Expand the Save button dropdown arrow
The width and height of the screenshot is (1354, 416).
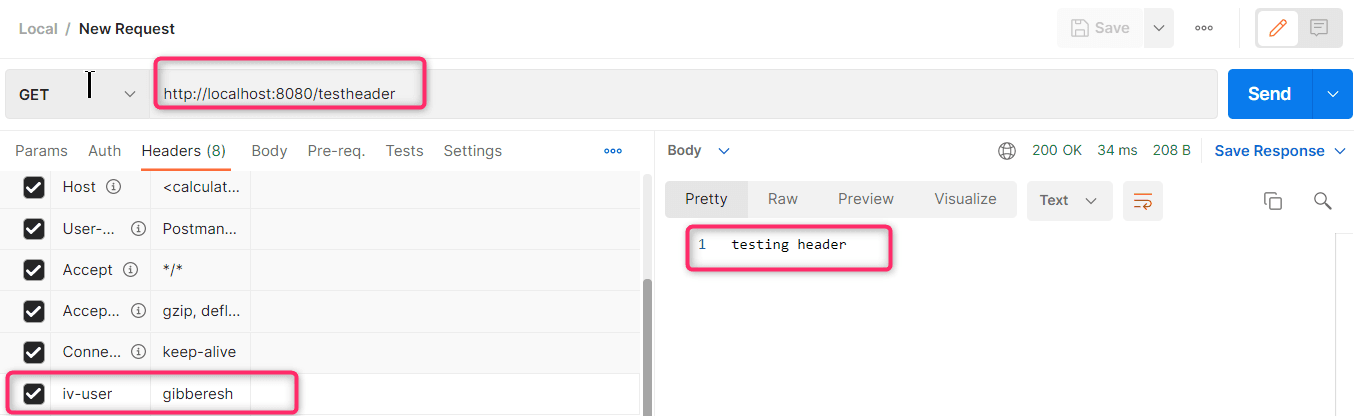pos(1158,28)
